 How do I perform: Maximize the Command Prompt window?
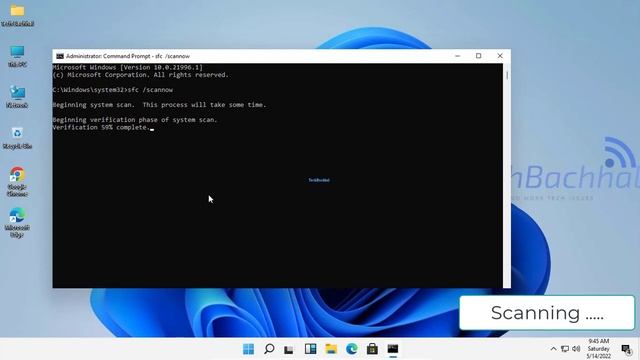tap(479, 56)
